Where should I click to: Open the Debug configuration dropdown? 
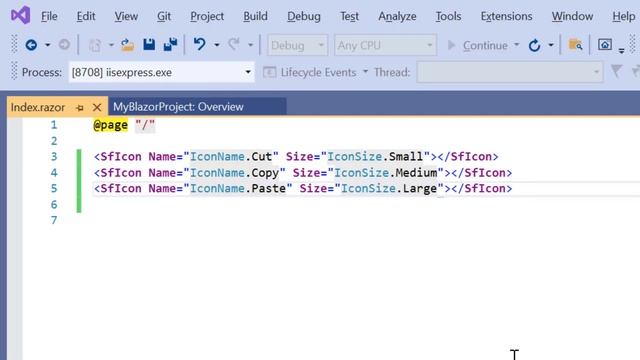pos(298,45)
